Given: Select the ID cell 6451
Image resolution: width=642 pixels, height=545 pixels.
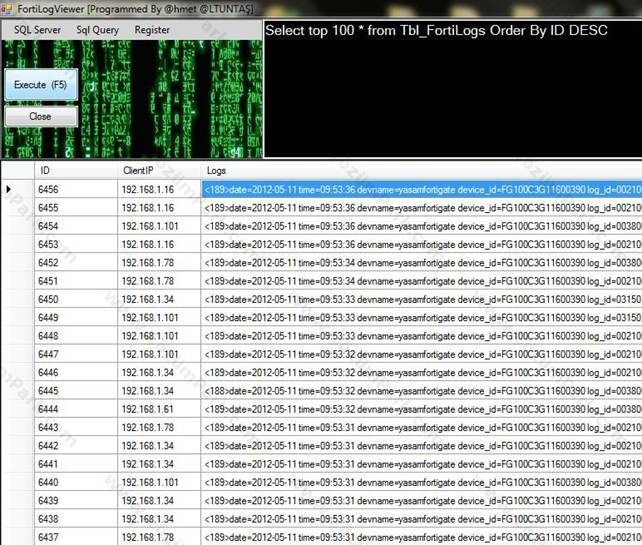Looking at the screenshot, I should [x=76, y=281].
